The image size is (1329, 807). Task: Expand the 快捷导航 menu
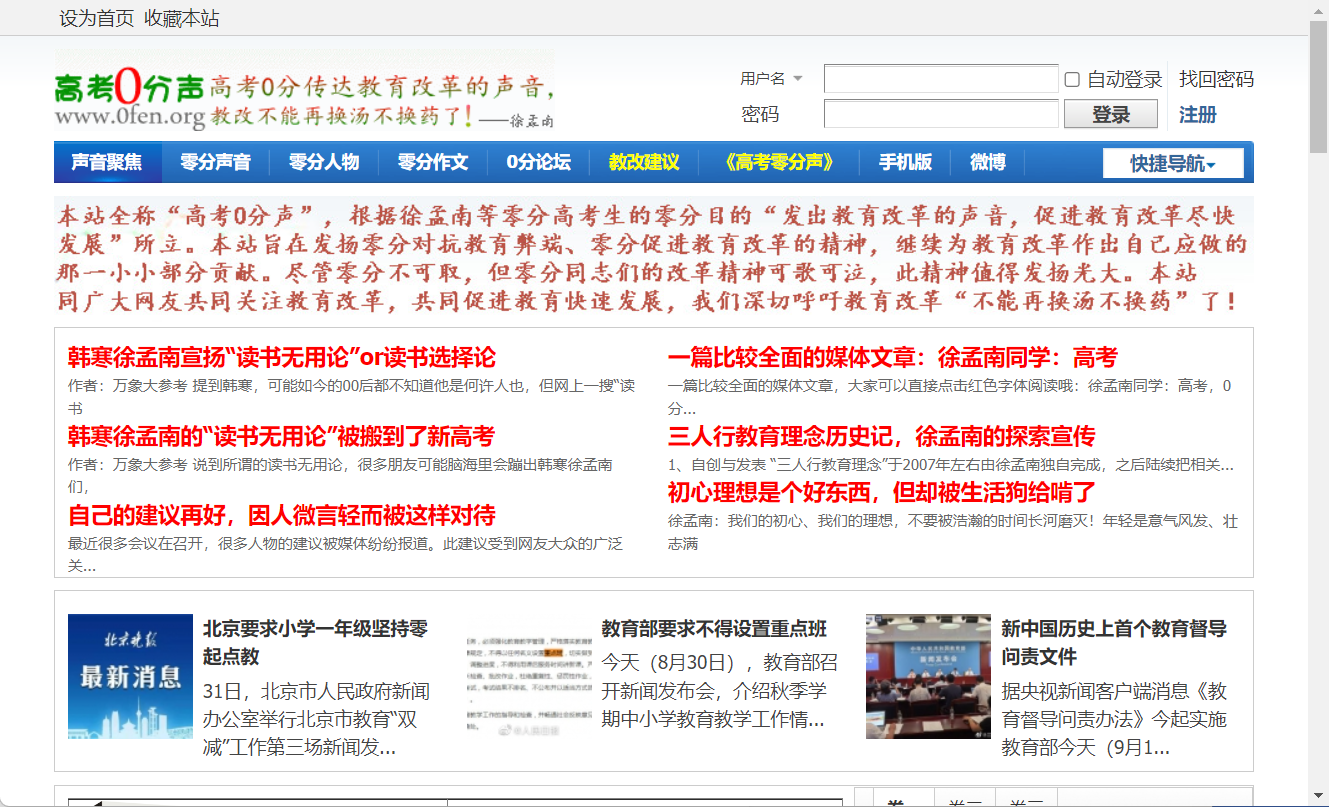pyautogui.click(x=1173, y=163)
